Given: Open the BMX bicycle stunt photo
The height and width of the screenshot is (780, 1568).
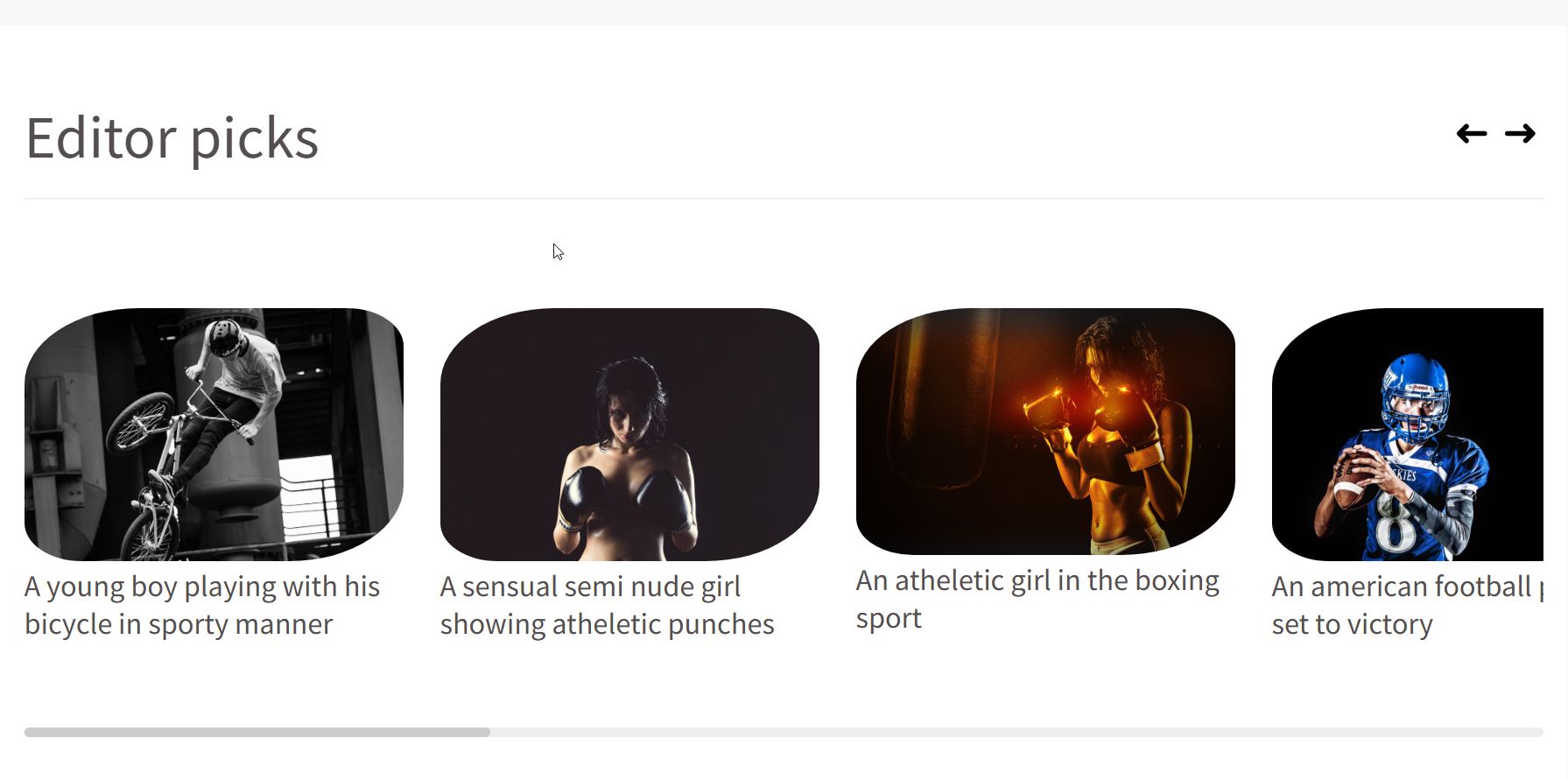Looking at the screenshot, I should coord(214,434).
